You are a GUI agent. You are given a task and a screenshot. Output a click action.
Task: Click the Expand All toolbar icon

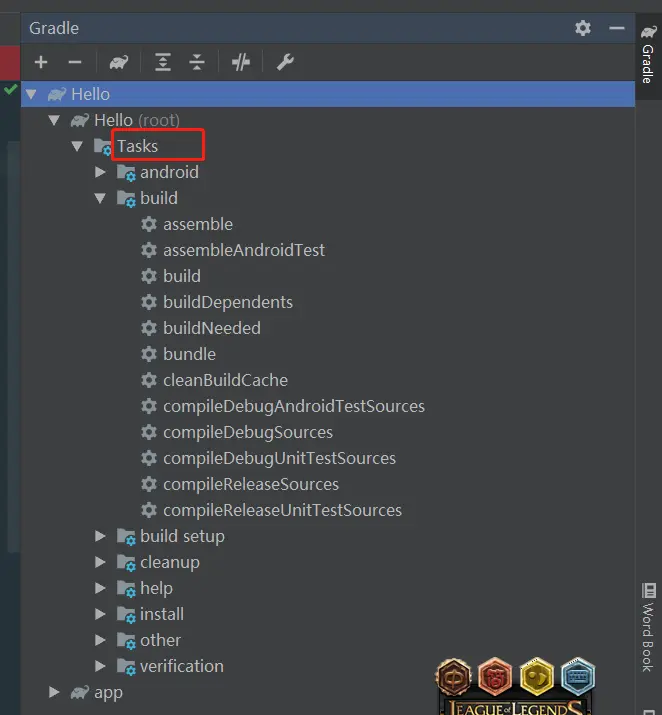[163, 62]
